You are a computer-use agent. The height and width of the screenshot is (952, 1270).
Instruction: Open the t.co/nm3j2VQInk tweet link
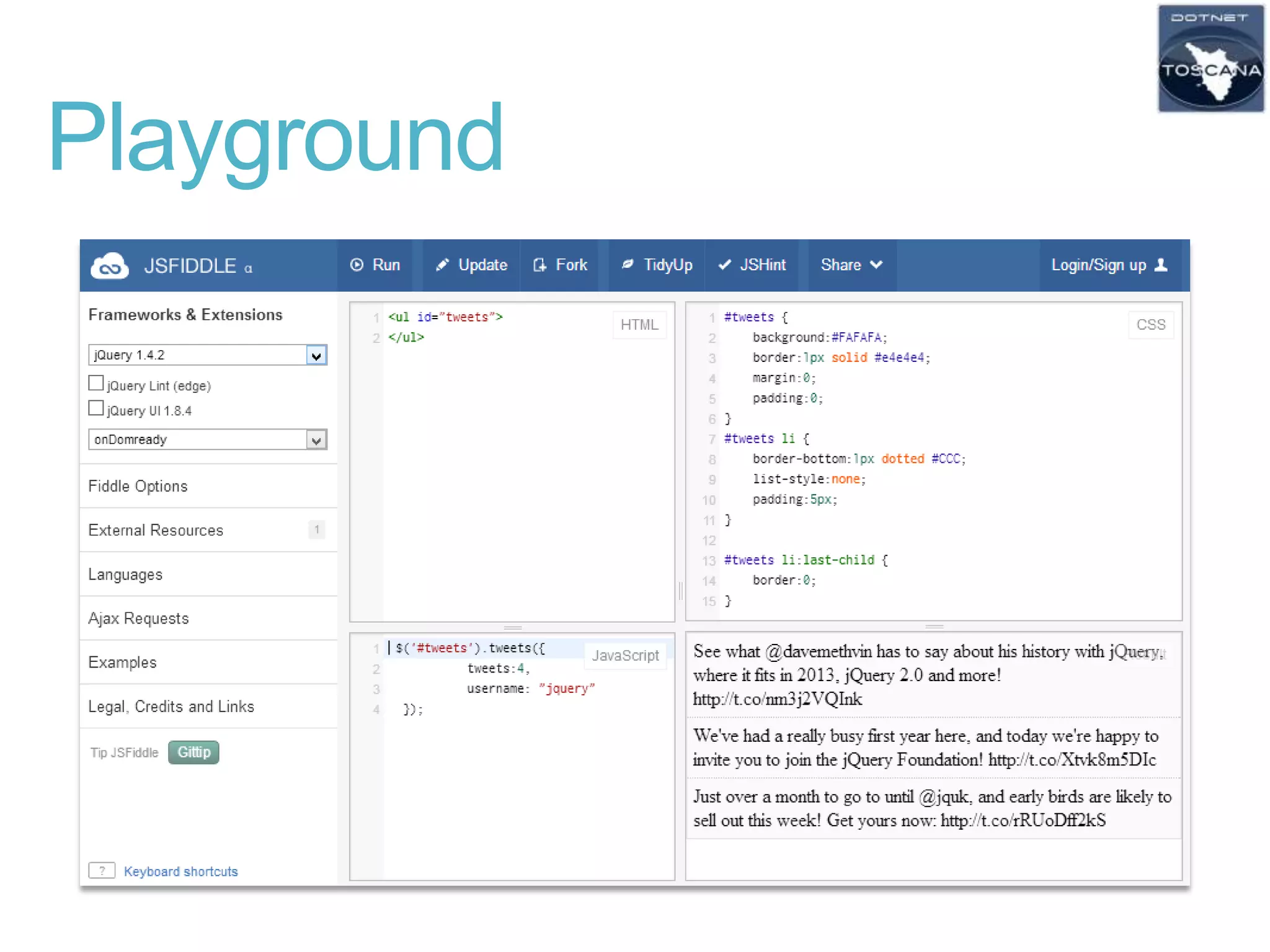pos(777,699)
